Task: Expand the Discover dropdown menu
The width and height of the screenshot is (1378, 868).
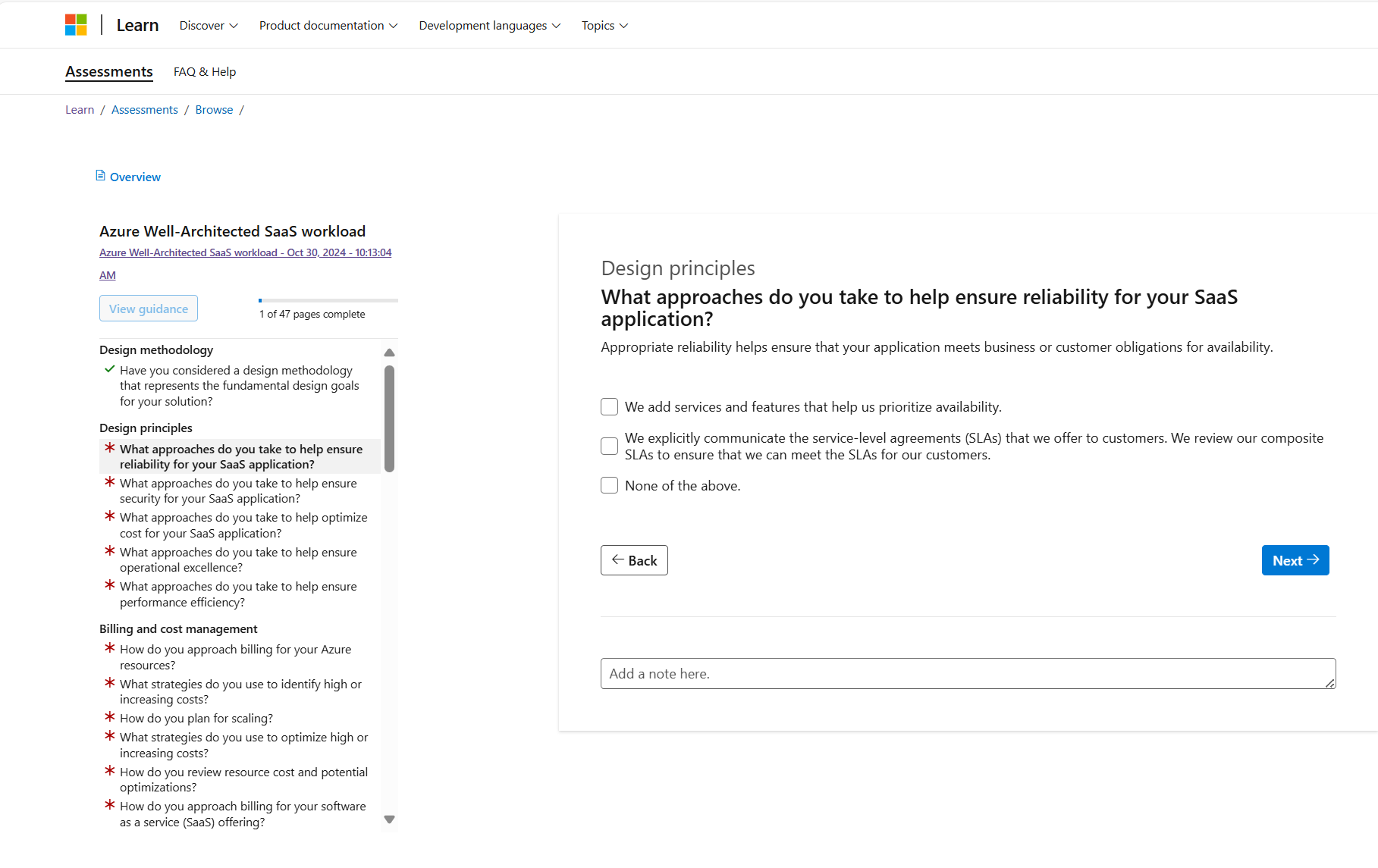Action: click(x=209, y=26)
